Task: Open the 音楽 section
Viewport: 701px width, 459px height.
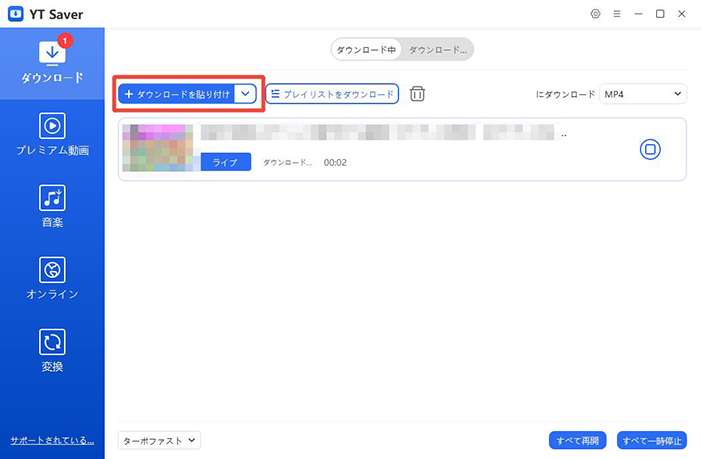Action: click(52, 206)
